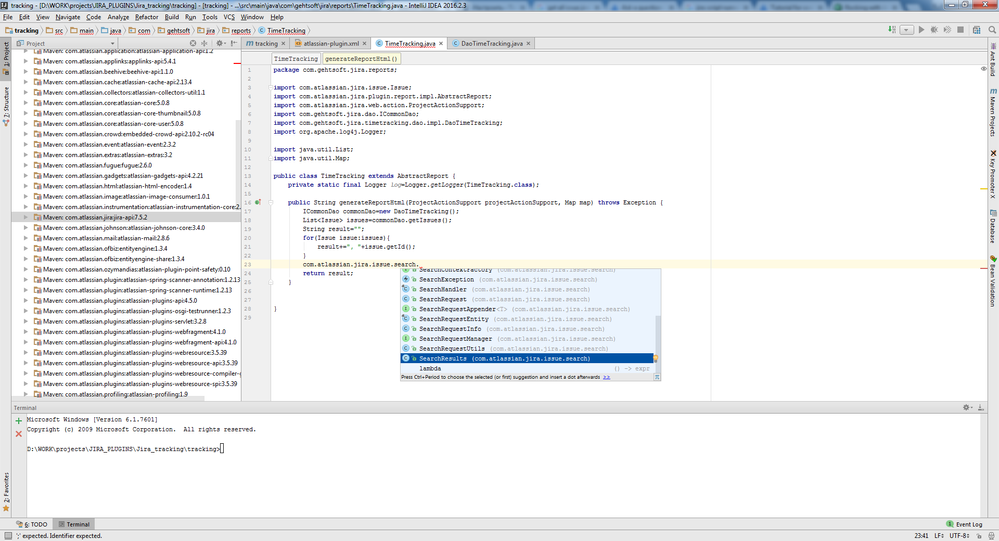Viewport: 999px width, 541px height.
Task: Click the tool window toggle icon bottom-left
Action: pos(7,536)
